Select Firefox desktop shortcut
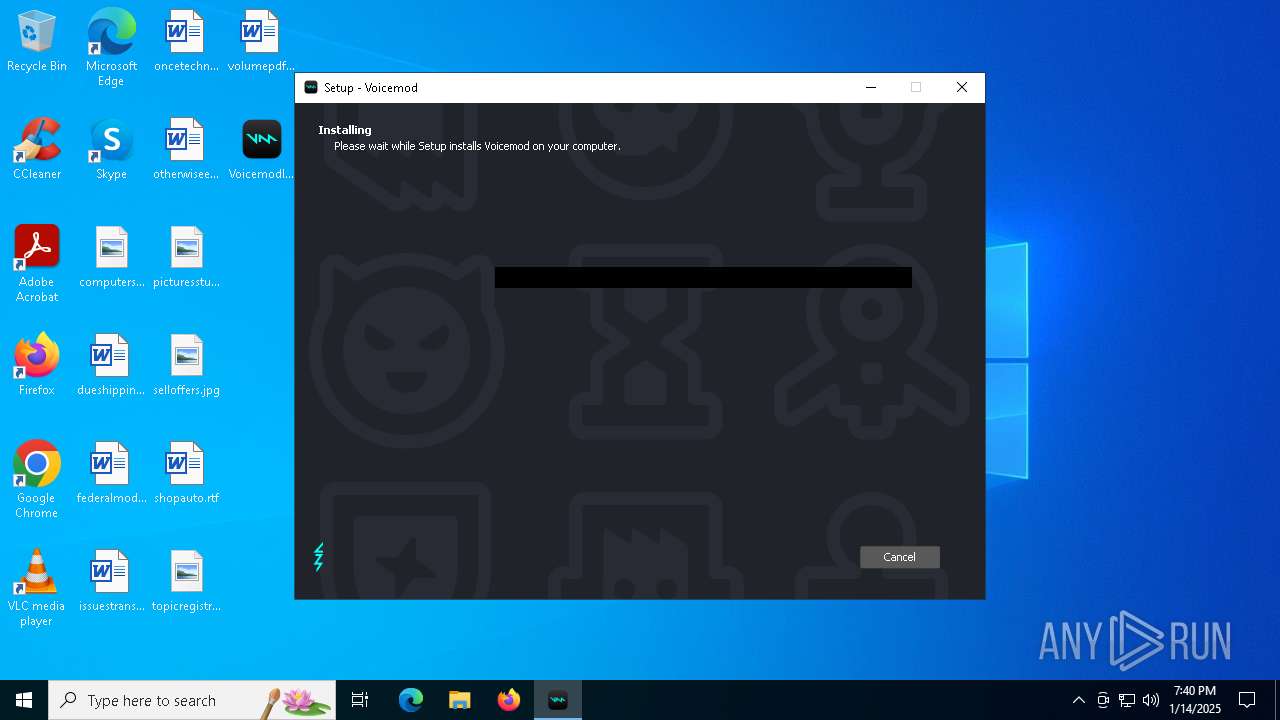 [x=37, y=365]
